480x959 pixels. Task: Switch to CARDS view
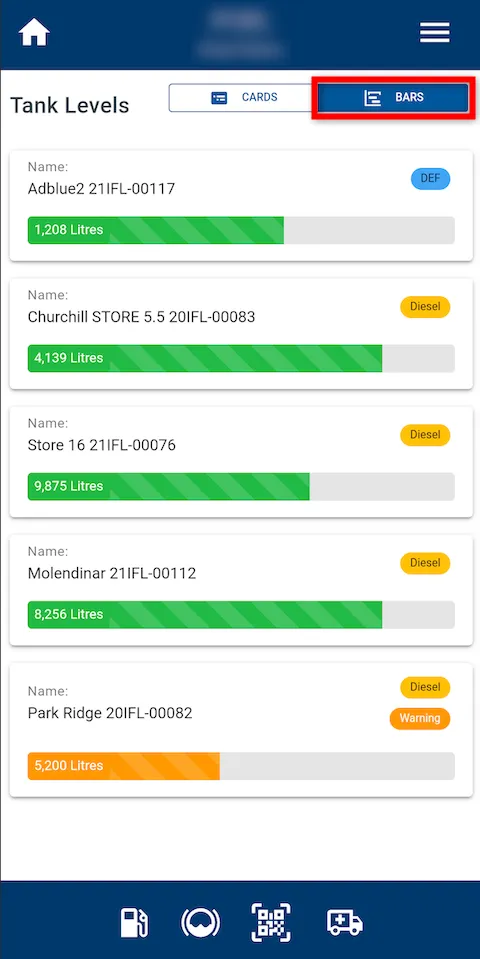point(243,98)
